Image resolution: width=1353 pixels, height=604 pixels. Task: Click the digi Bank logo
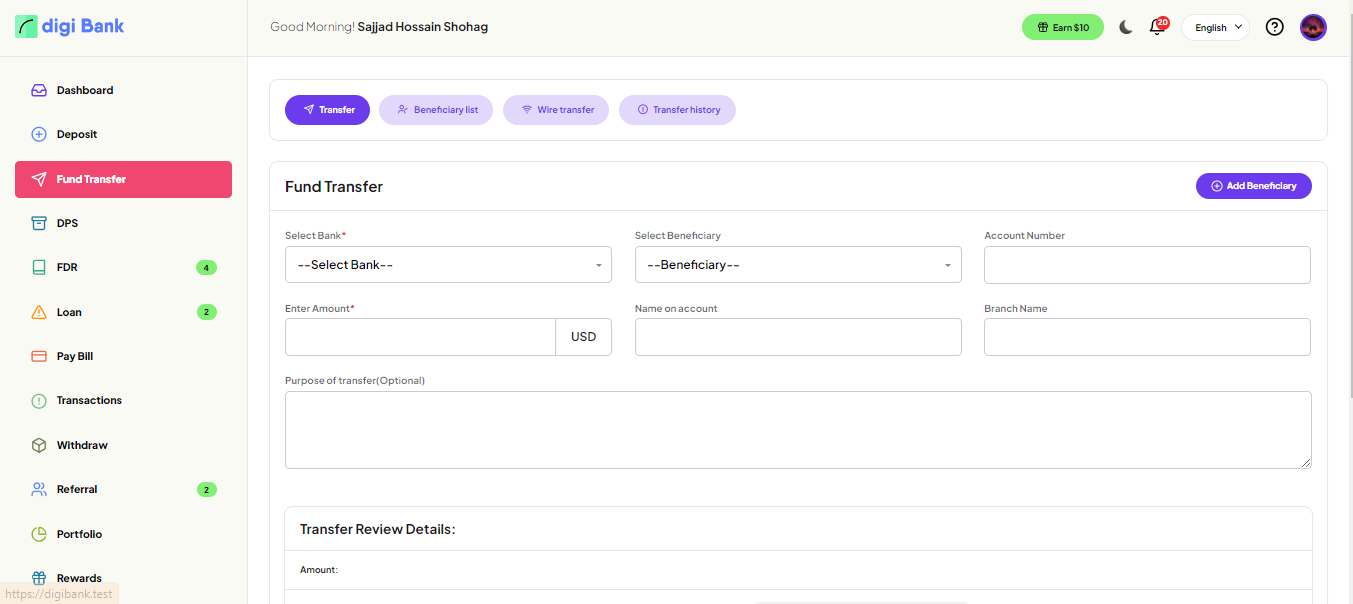(70, 27)
